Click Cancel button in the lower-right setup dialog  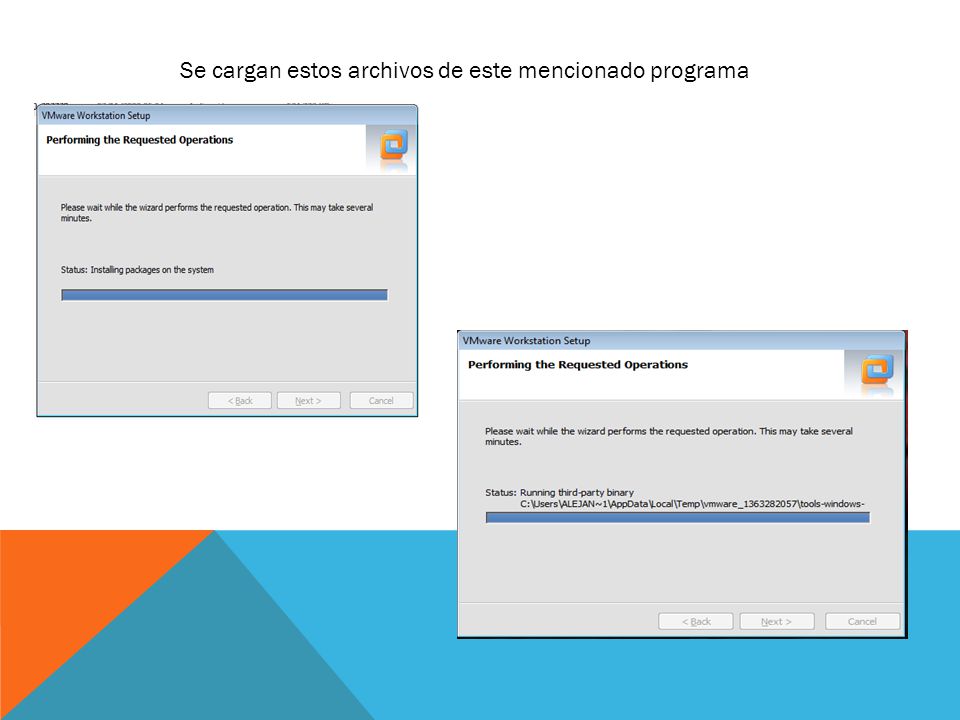(x=862, y=621)
